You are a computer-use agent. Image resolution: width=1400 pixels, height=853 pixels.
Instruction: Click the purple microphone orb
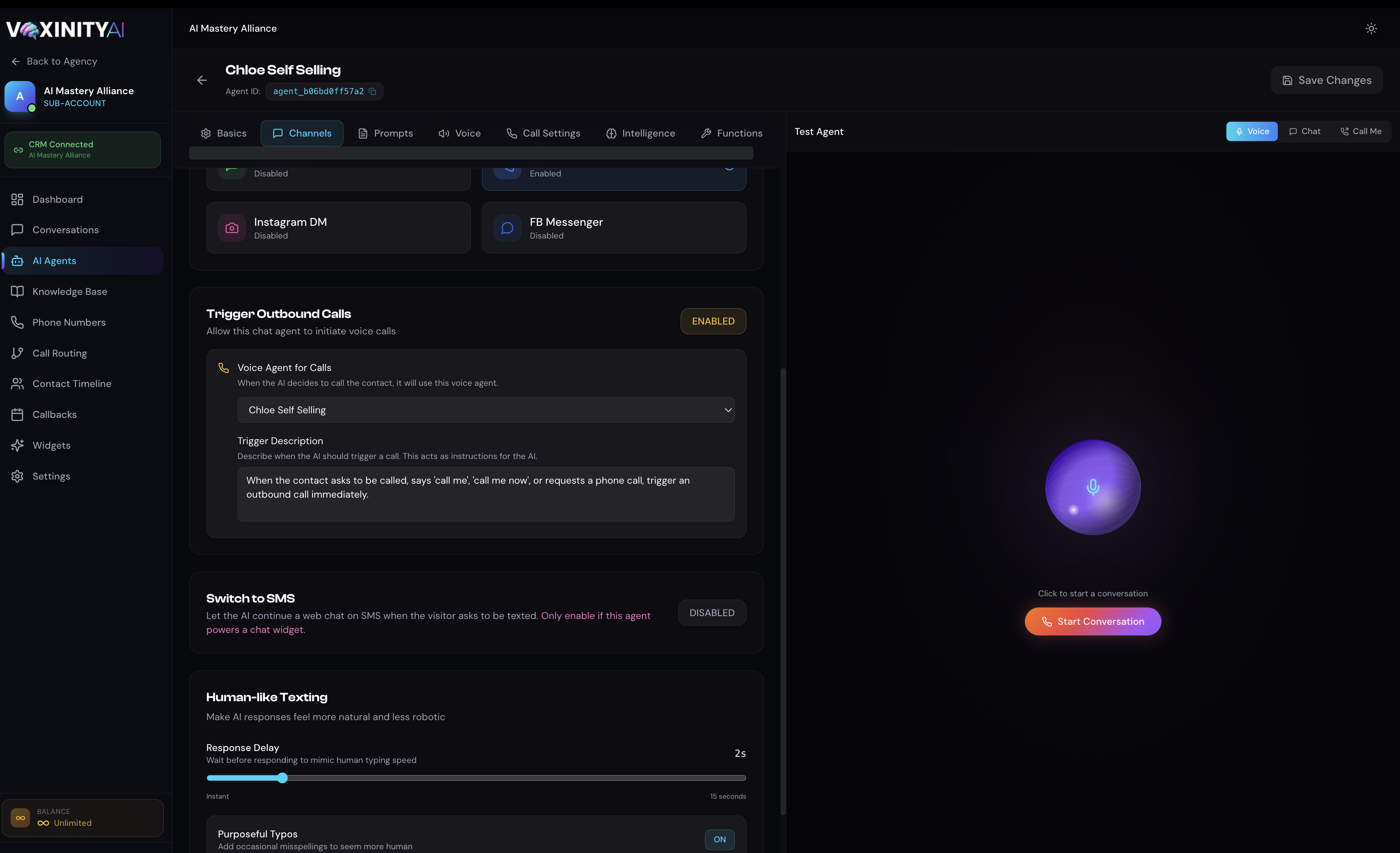coord(1093,487)
